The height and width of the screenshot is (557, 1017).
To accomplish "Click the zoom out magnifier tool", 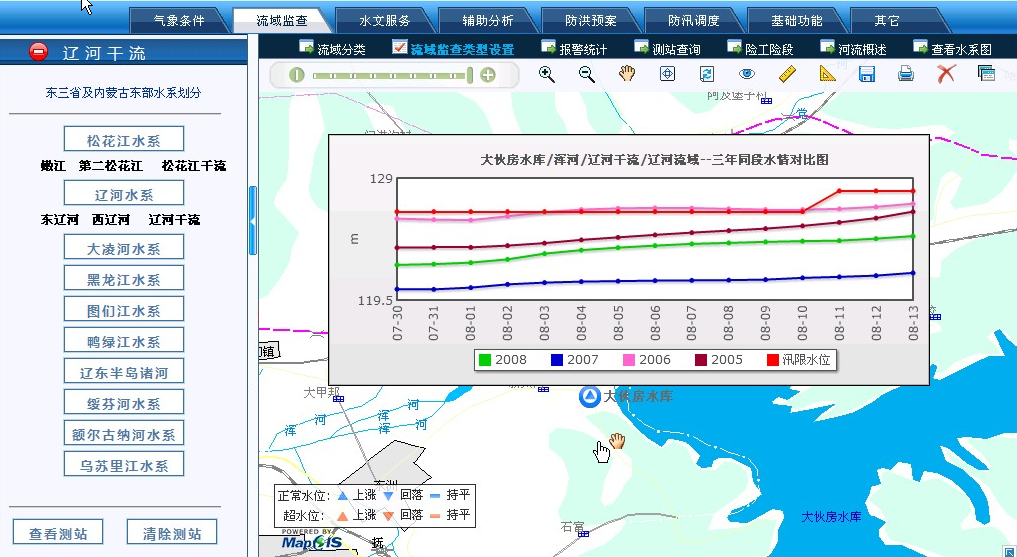I will pyautogui.click(x=587, y=74).
